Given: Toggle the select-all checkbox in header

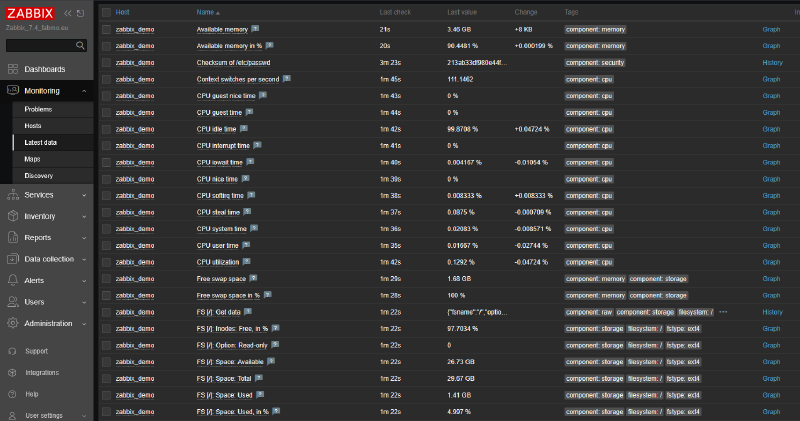Looking at the screenshot, I should [x=106, y=12].
